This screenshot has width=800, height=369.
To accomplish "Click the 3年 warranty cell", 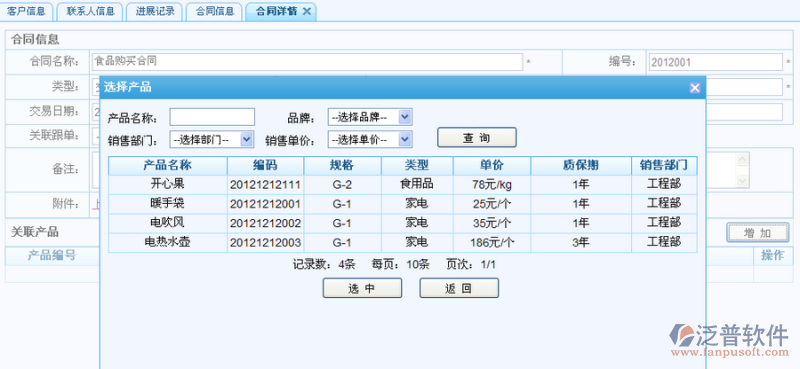I will click(581, 243).
